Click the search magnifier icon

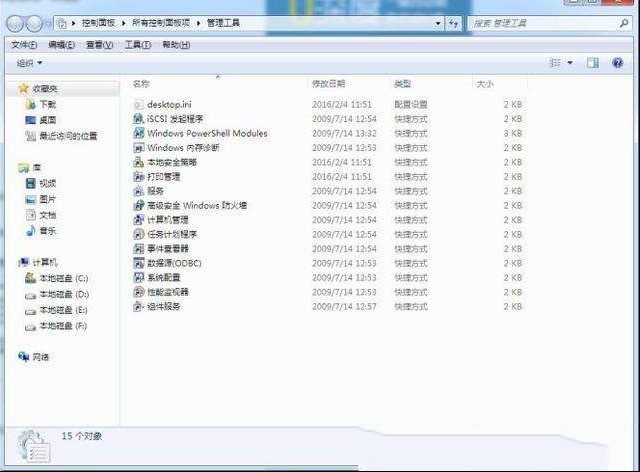(x=624, y=23)
